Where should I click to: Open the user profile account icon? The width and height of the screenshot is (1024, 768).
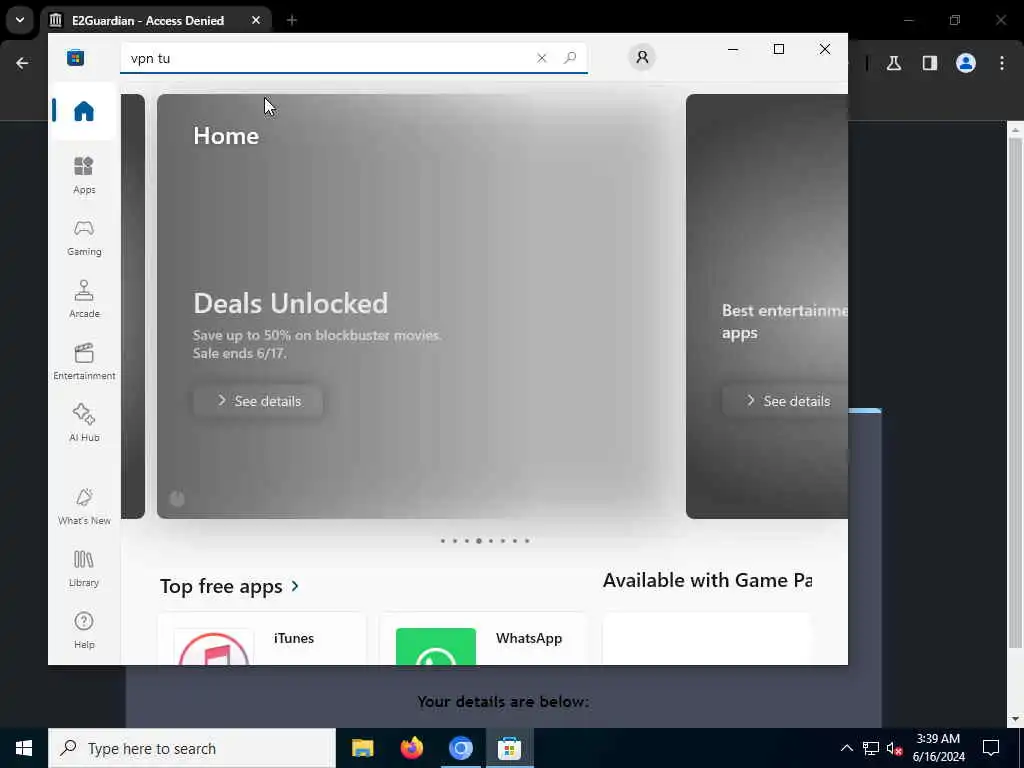click(642, 57)
